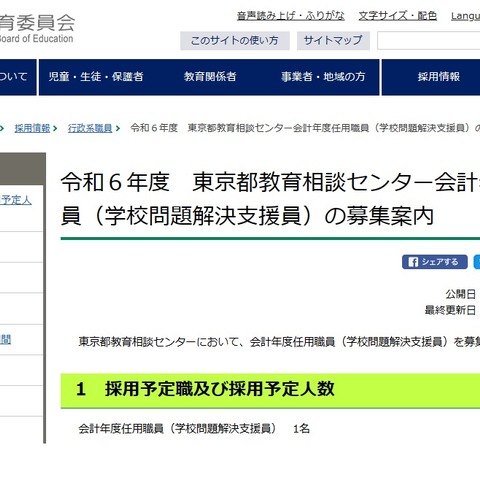Click the Tokyo Board of Education logo
Image resolution: width=480 pixels, height=480 pixels.
point(37,29)
